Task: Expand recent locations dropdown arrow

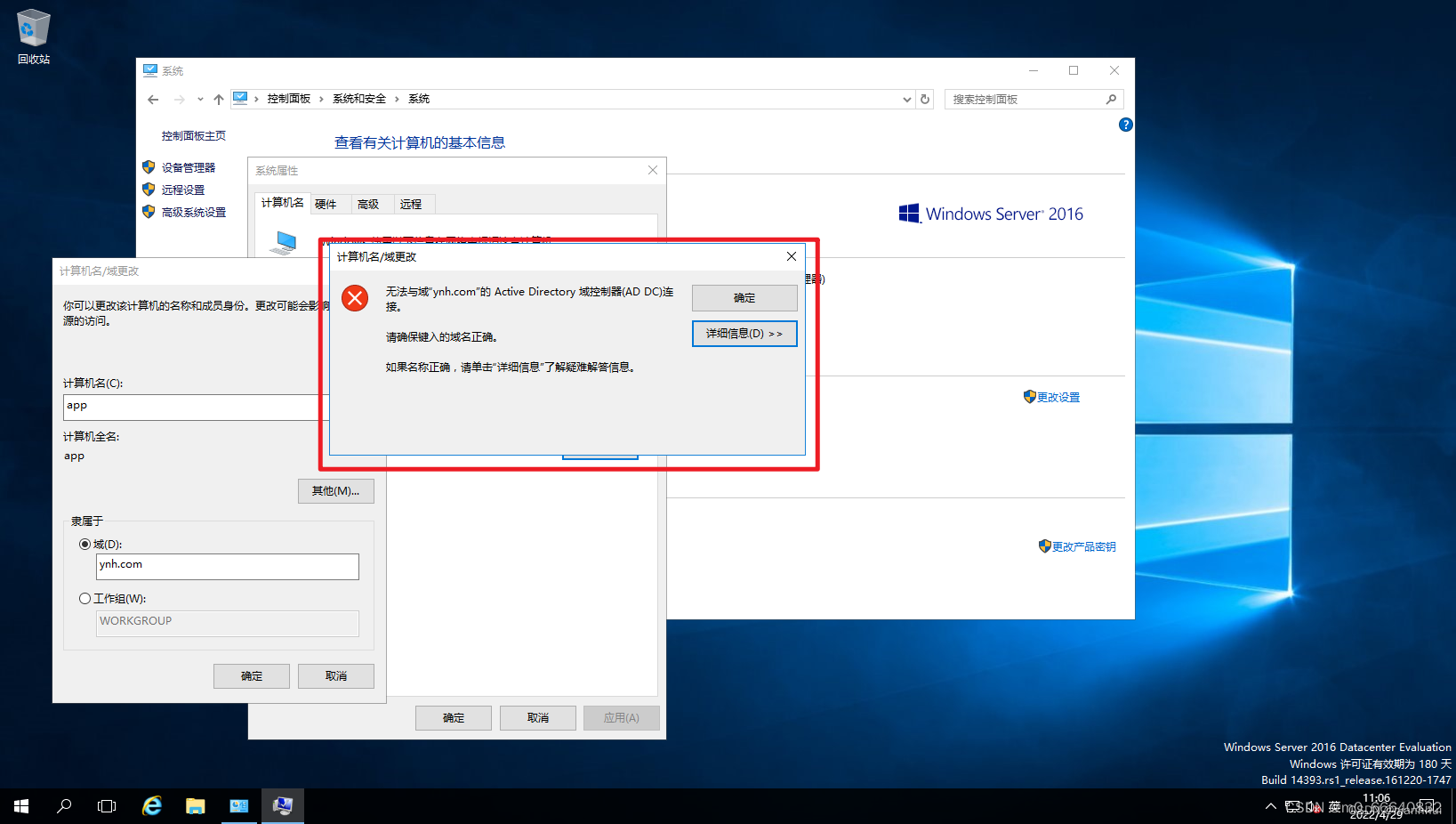Action: point(200,100)
